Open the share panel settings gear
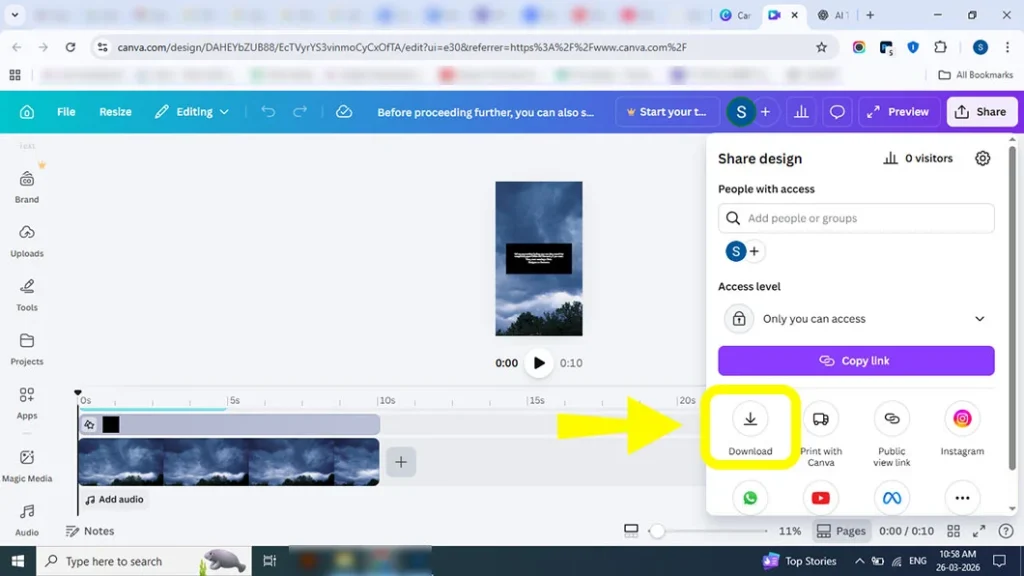 tap(982, 158)
